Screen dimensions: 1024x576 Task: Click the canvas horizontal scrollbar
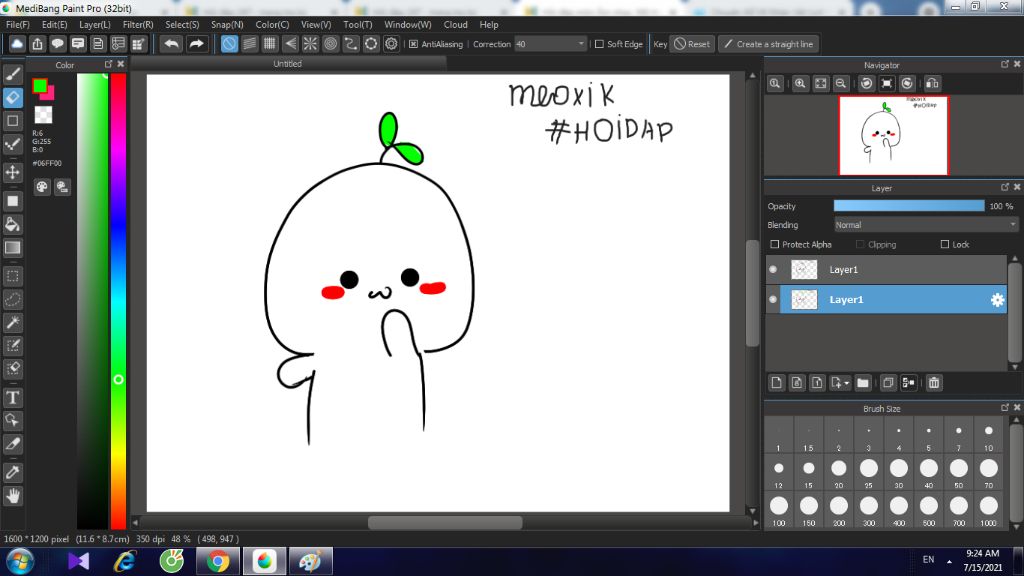(x=445, y=522)
